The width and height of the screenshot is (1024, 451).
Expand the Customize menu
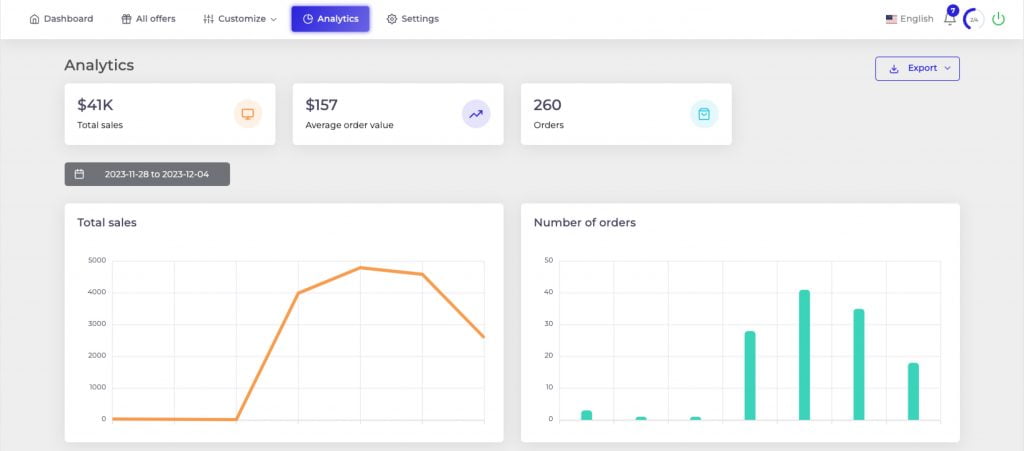tap(240, 19)
